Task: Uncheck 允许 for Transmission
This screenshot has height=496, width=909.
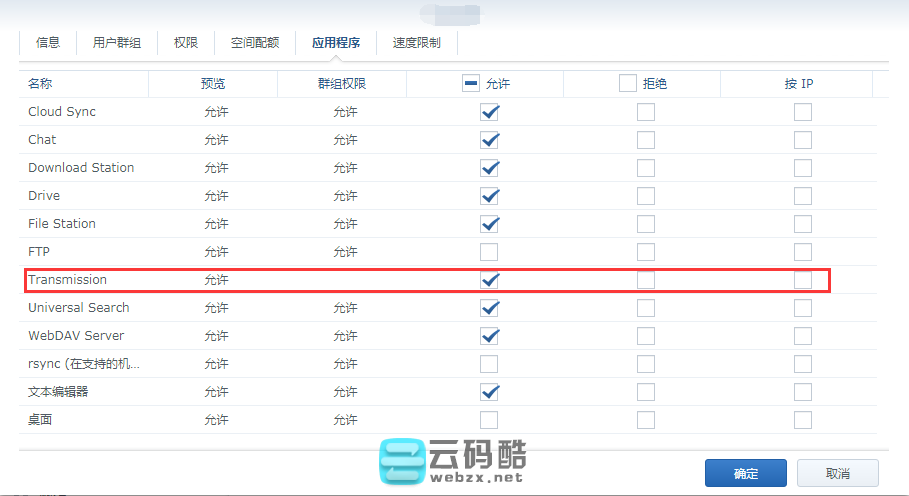Action: (x=489, y=280)
